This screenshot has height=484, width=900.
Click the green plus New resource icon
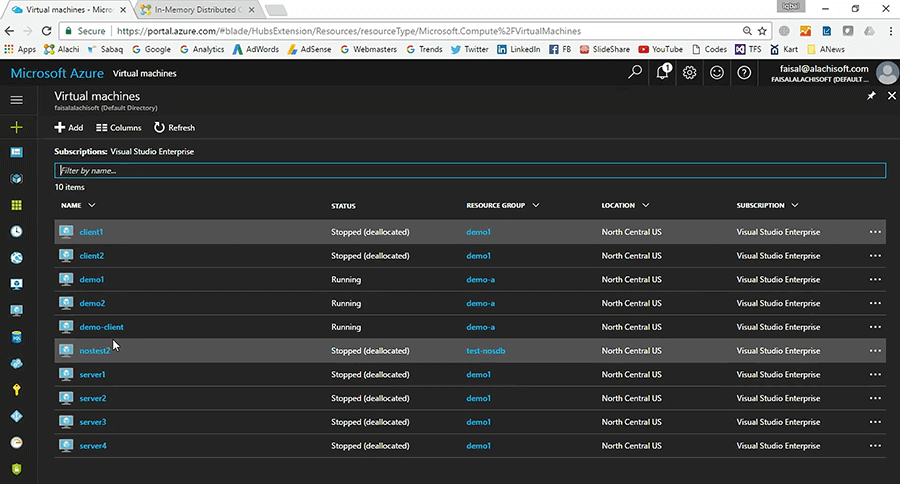17,127
